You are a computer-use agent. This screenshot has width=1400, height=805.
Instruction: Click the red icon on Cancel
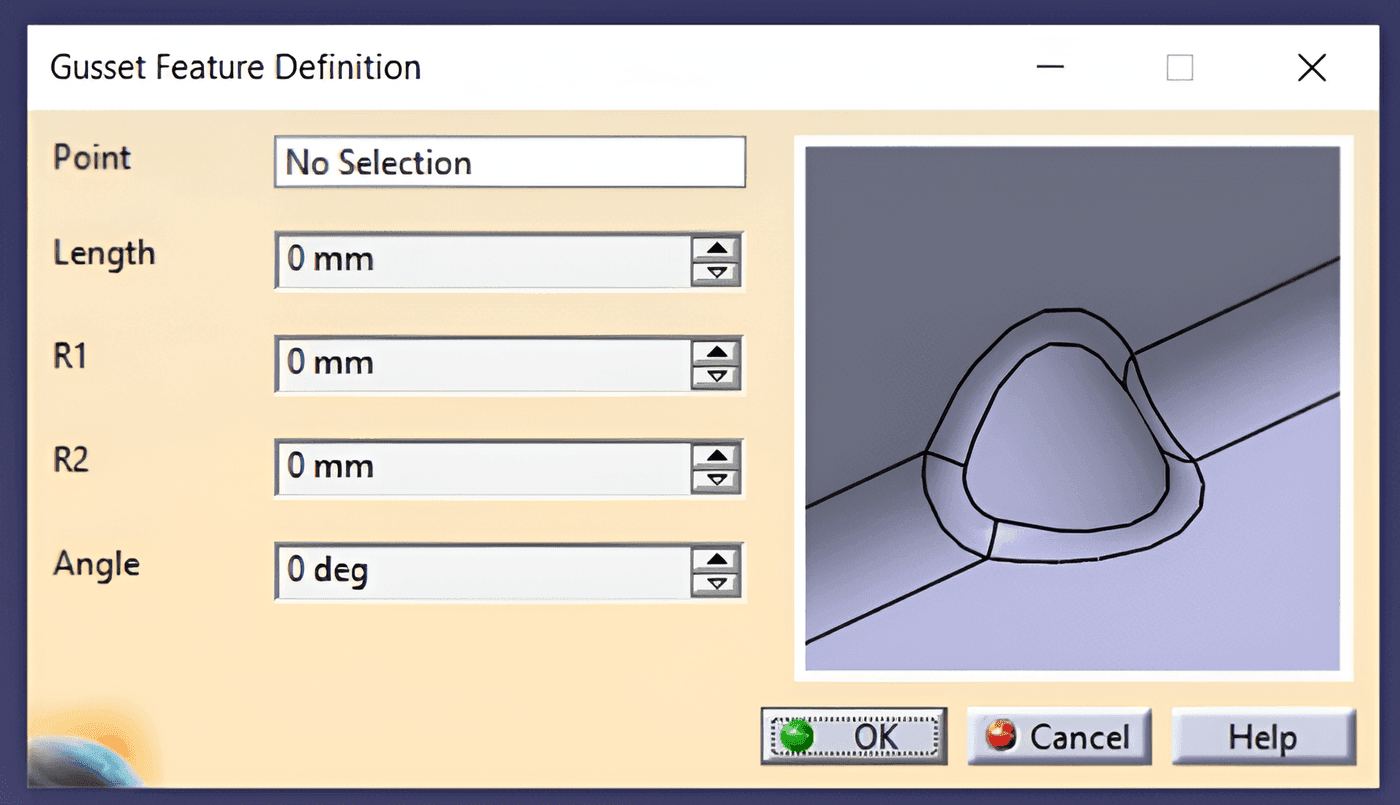pyautogui.click(x=999, y=737)
